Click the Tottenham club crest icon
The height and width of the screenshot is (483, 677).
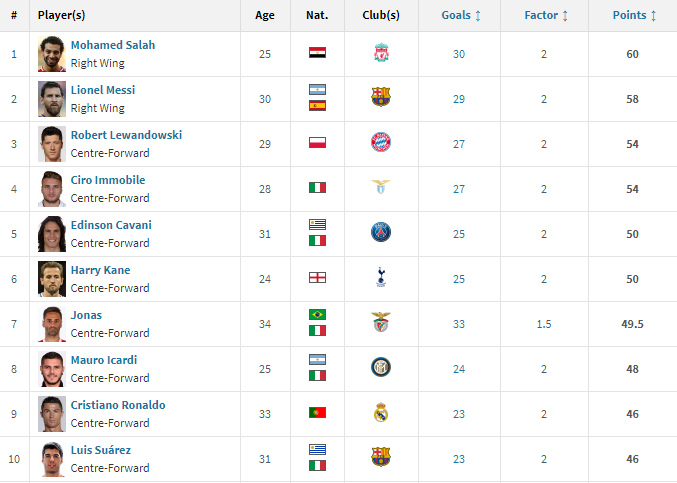click(x=380, y=278)
